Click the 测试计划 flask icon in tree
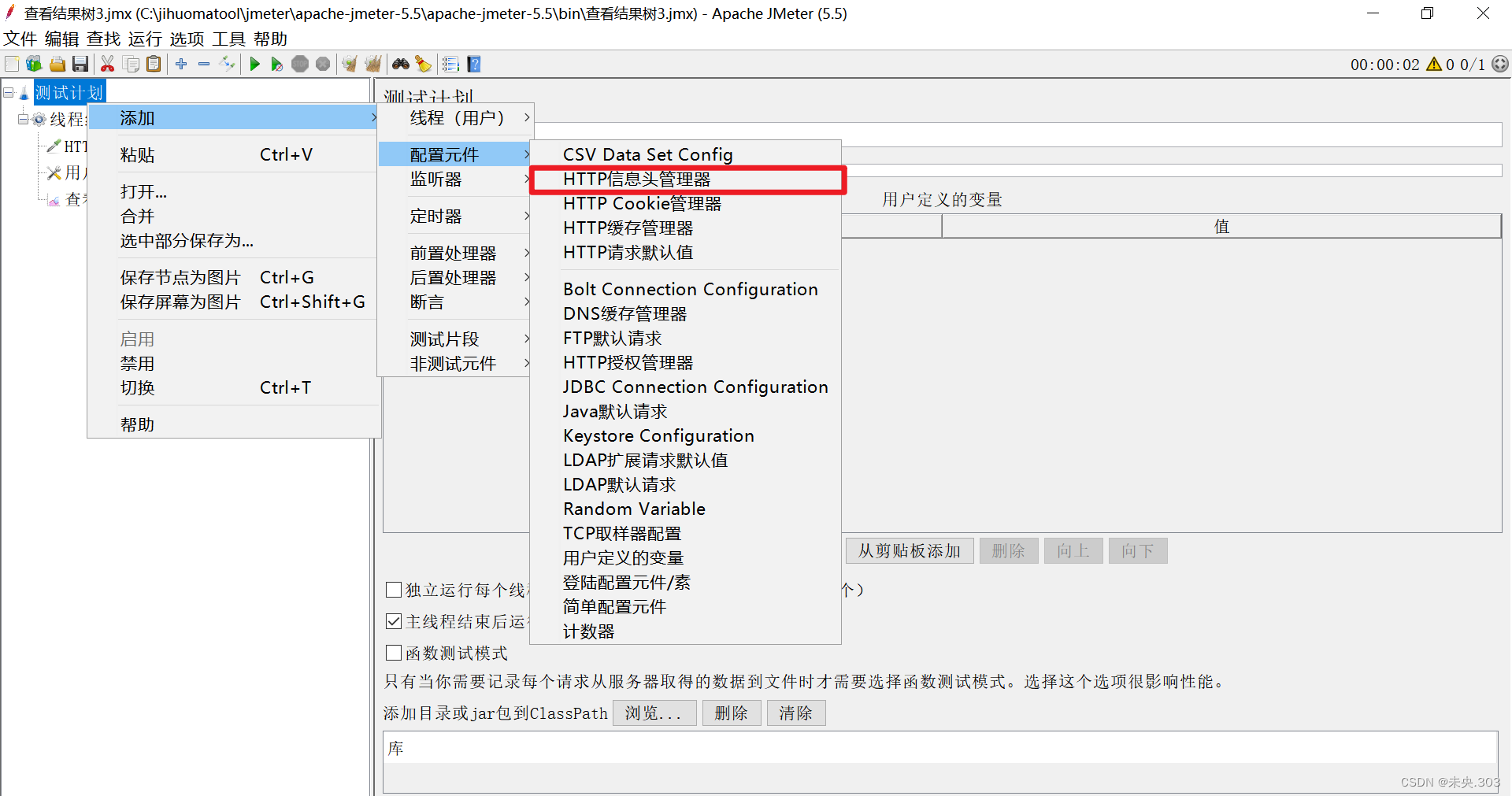 [x=24, y=93]
